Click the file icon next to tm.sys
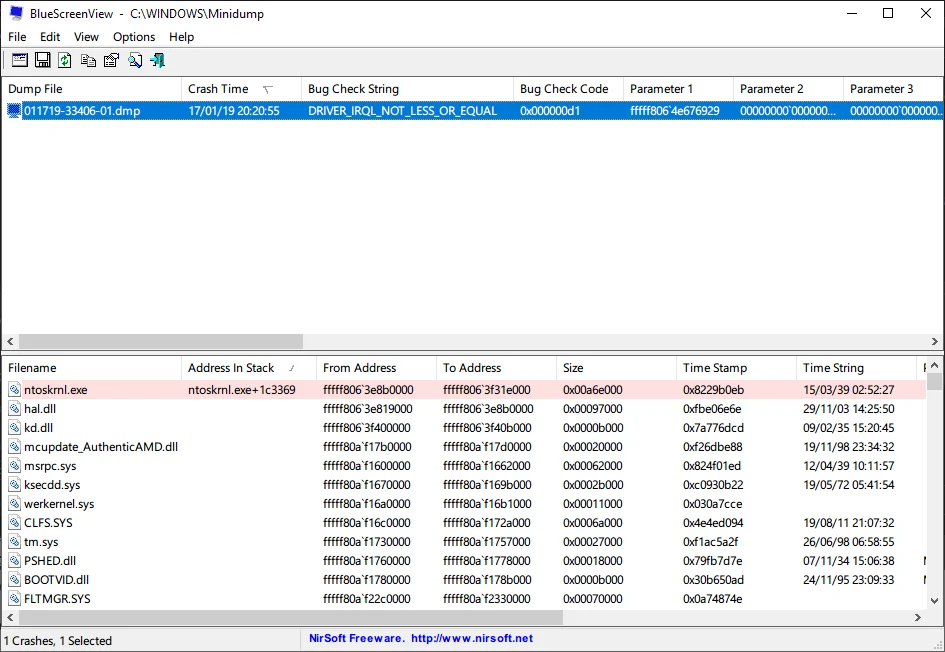This screenshot has height=652, width=945. click(14, 542)
